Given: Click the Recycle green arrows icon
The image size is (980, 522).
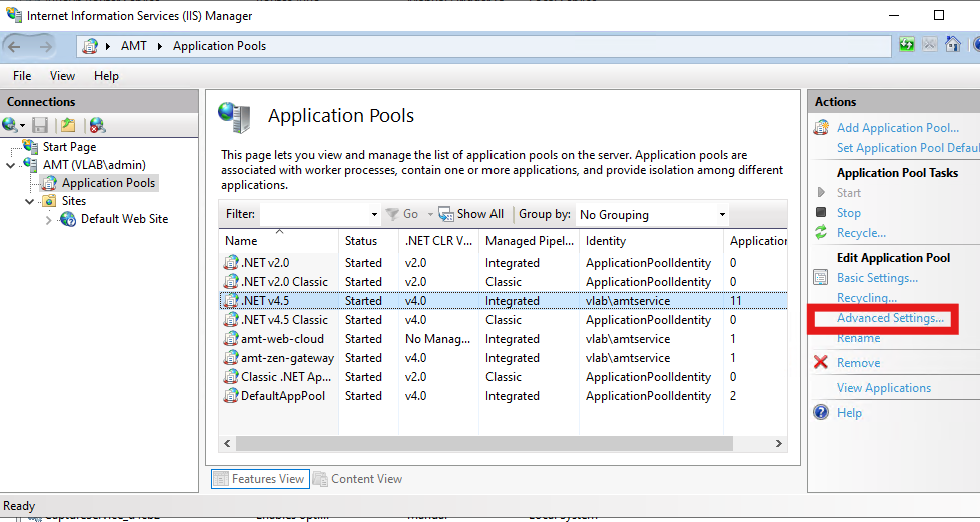Looking at the screenshot, I should click(x=821, y=233).
